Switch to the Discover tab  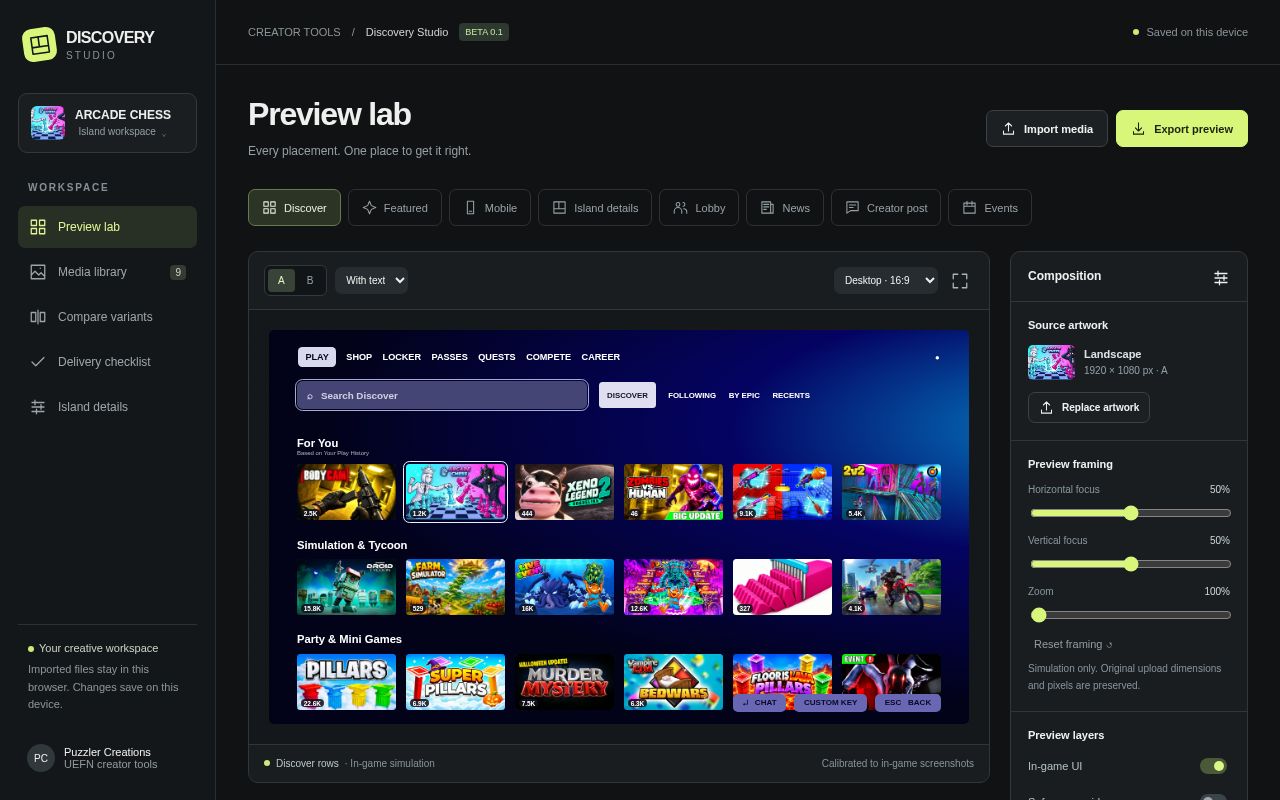[x=294, y=208]
